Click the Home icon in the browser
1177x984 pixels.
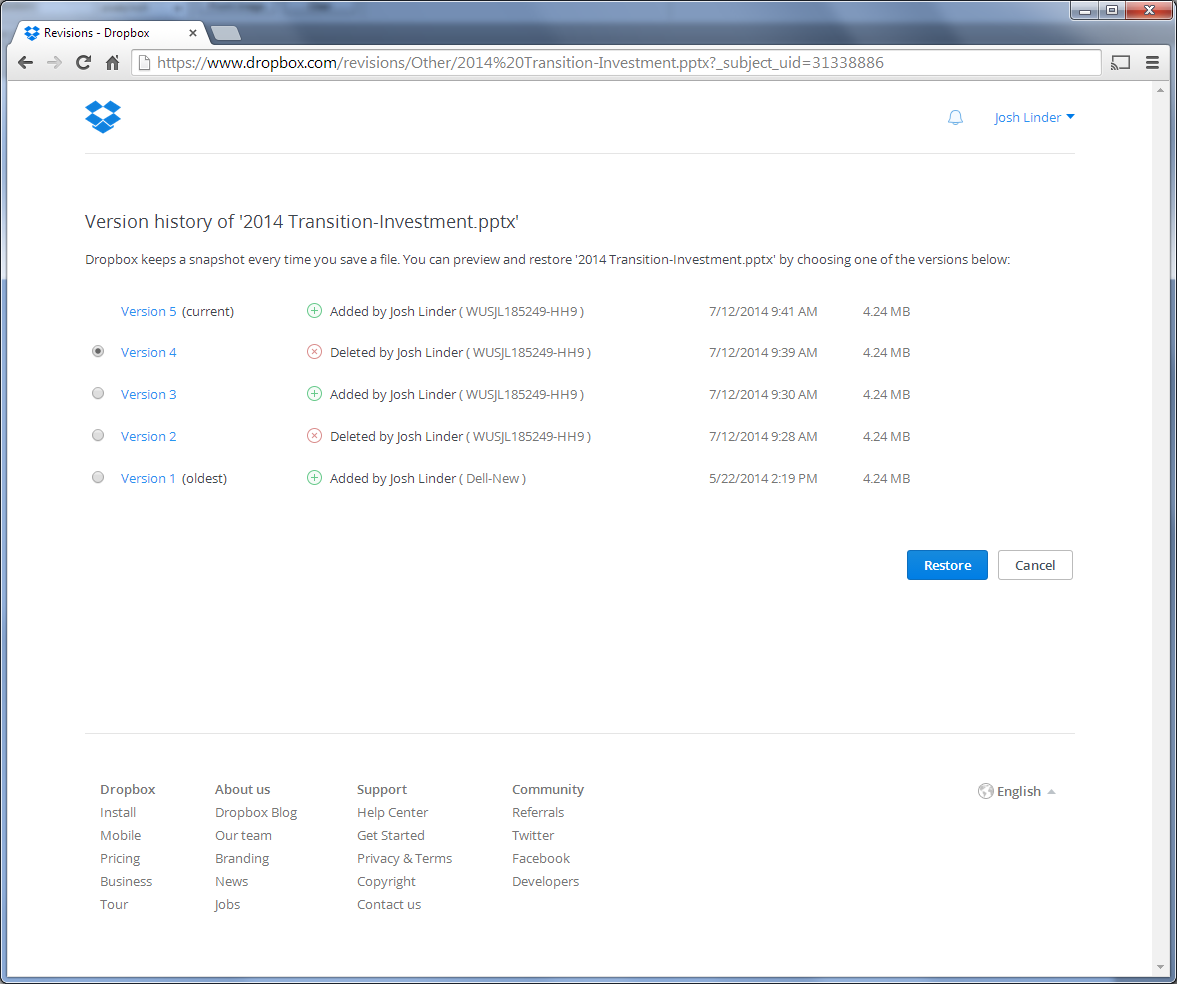[113, 61]
